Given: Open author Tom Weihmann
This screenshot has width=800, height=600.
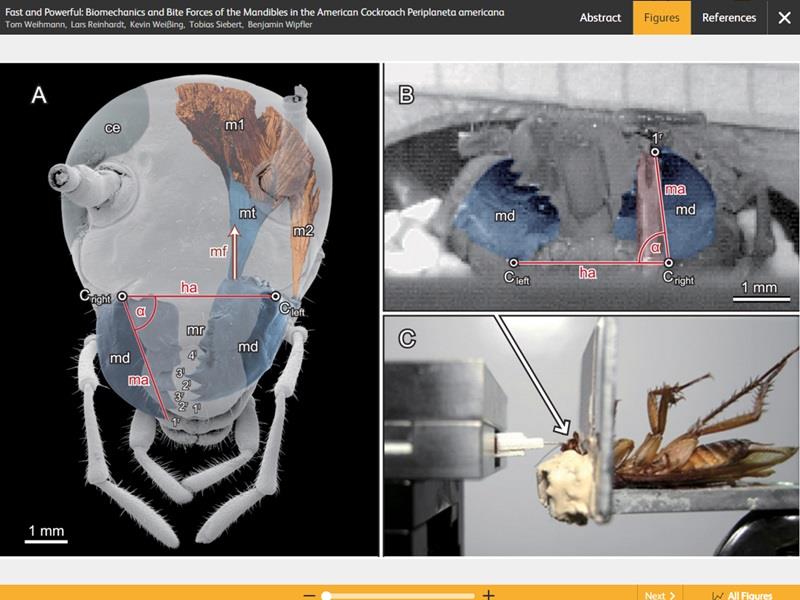Looking at the screenshot, I should 34,24.
